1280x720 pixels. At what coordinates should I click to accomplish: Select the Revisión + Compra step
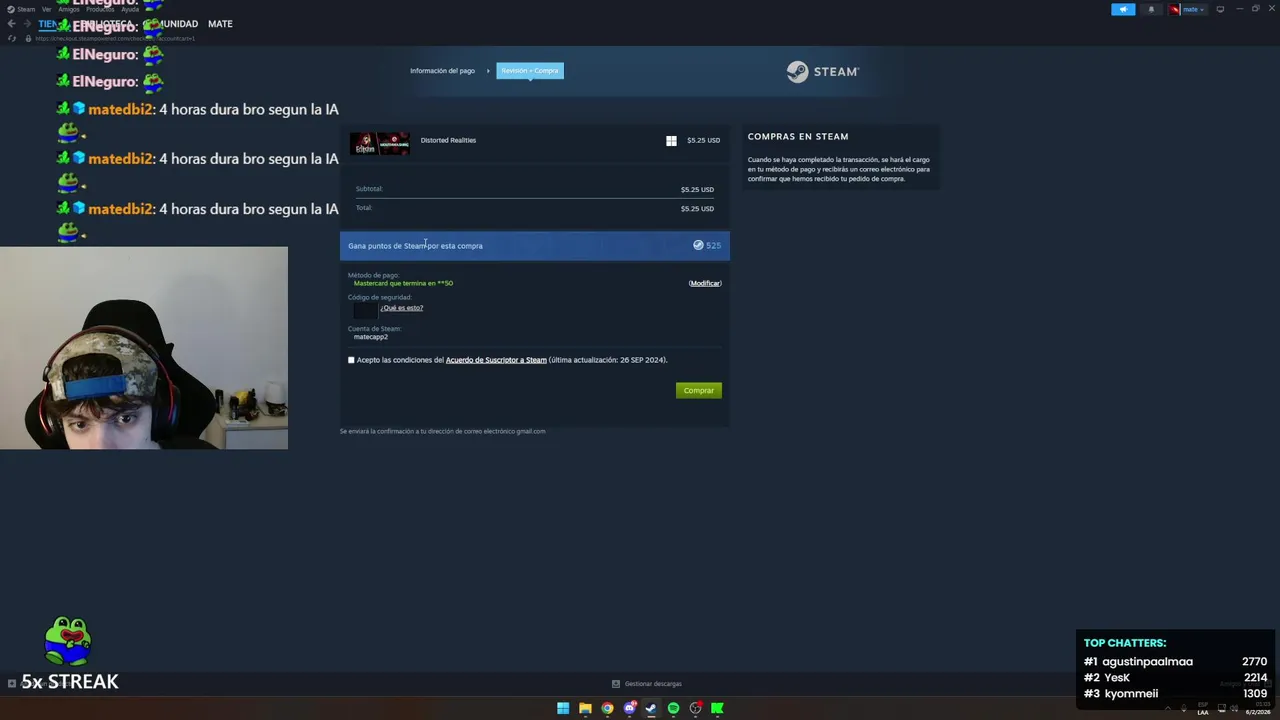coord(530,71)
